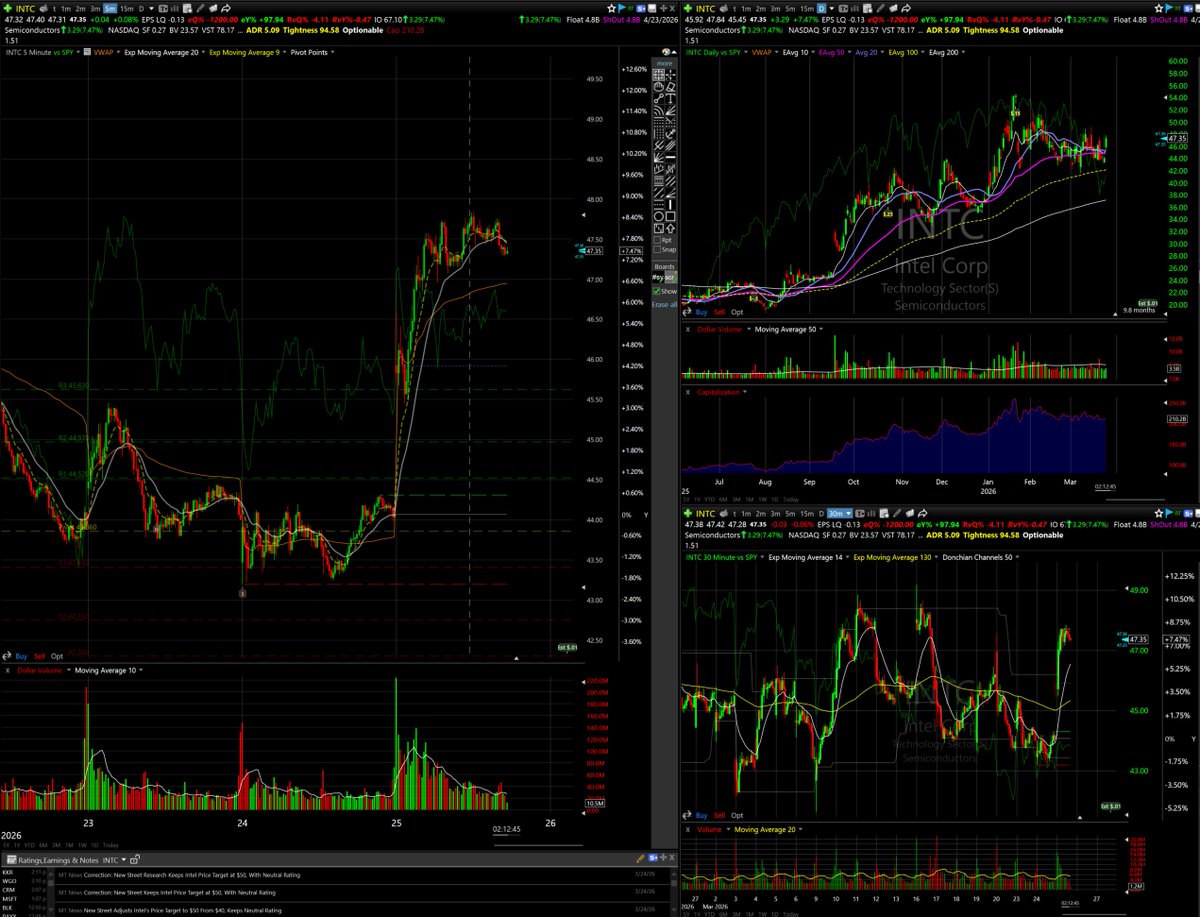The width and height of the screenshot is (1200, 917).
Task: Click Sell under the daily chart
Action: 720,312
